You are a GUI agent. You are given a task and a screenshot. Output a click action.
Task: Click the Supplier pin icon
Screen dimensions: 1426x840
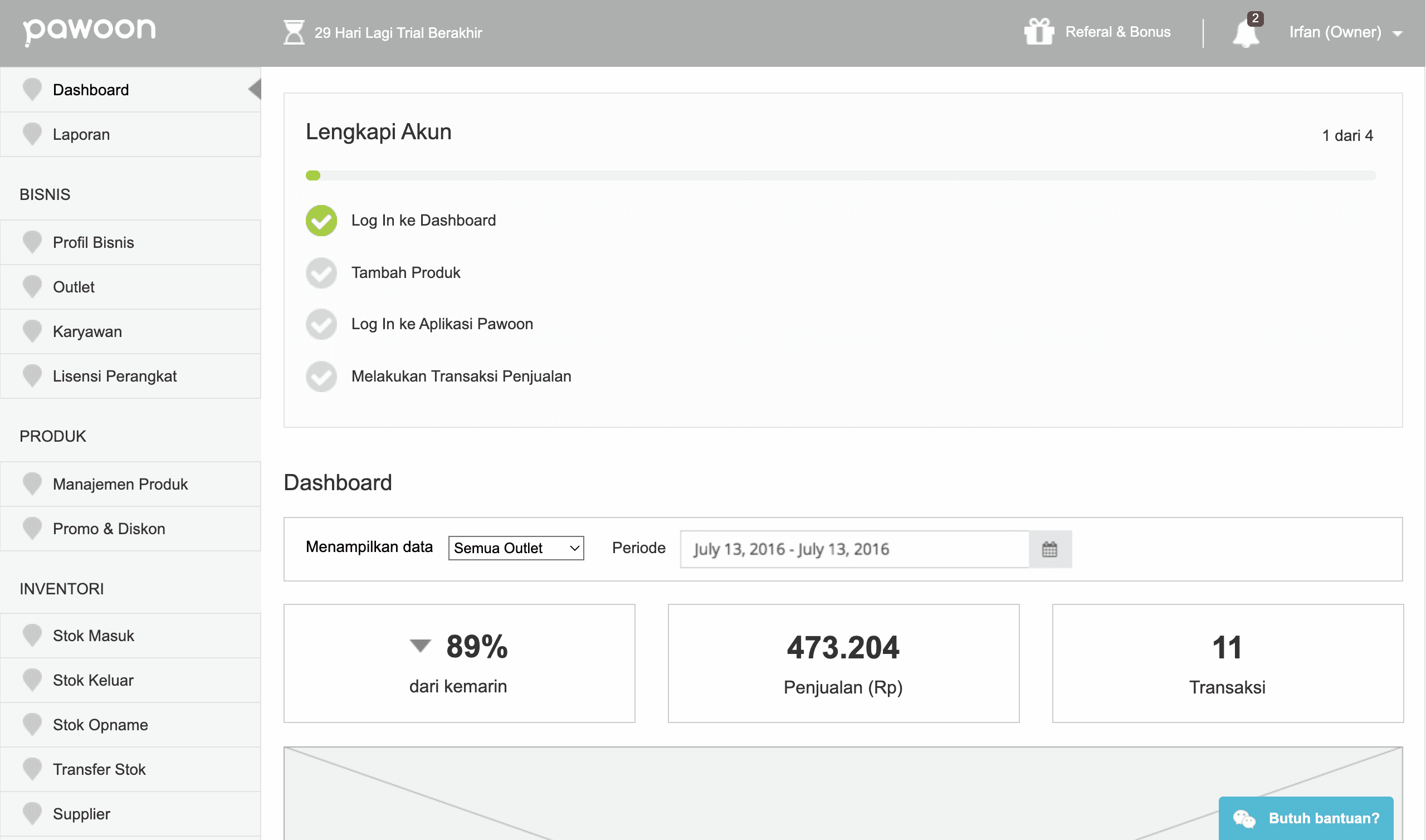[32, 814]
